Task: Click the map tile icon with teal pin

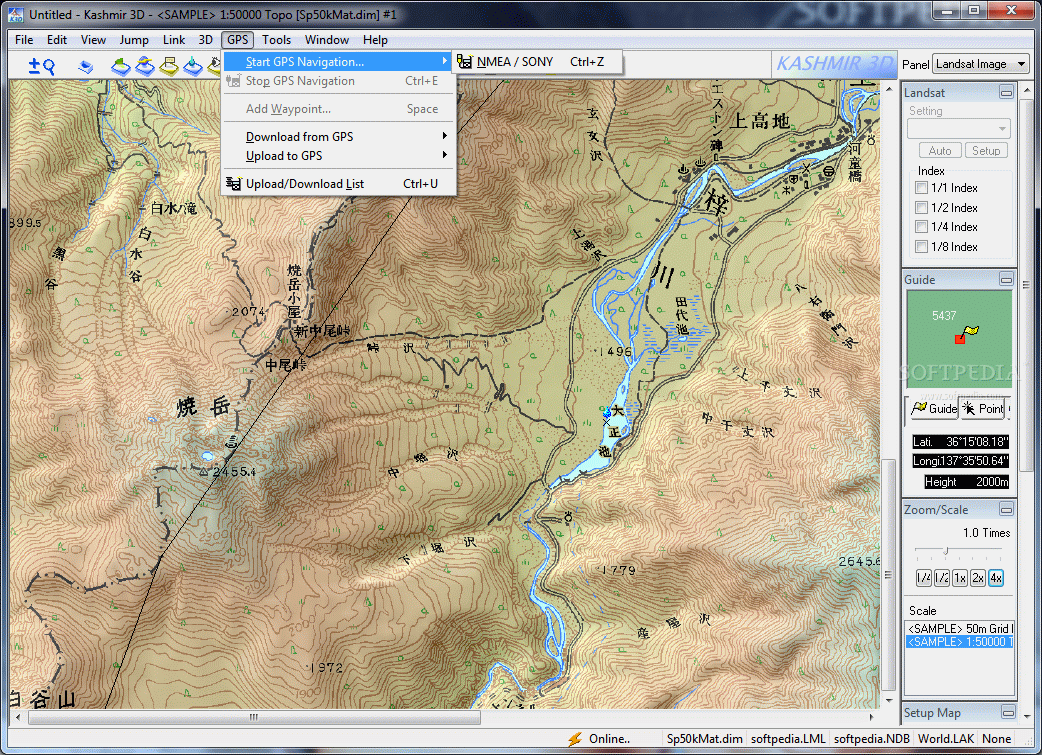Action: click(x=193, y=66)
